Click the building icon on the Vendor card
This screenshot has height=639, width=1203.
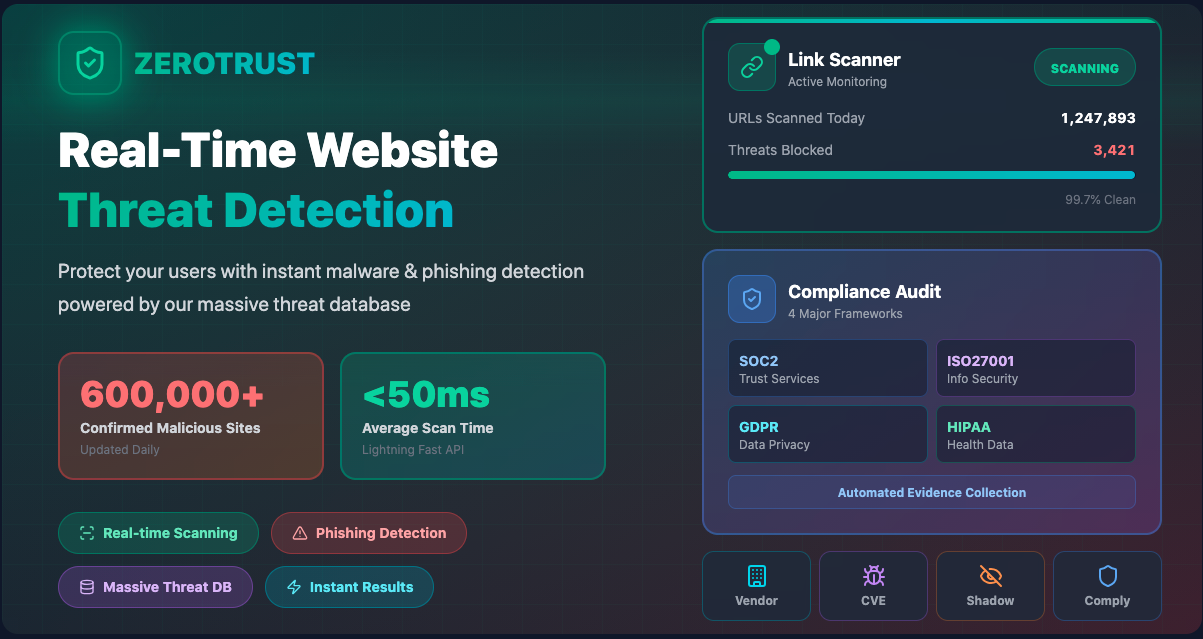(x=756, y=577)
